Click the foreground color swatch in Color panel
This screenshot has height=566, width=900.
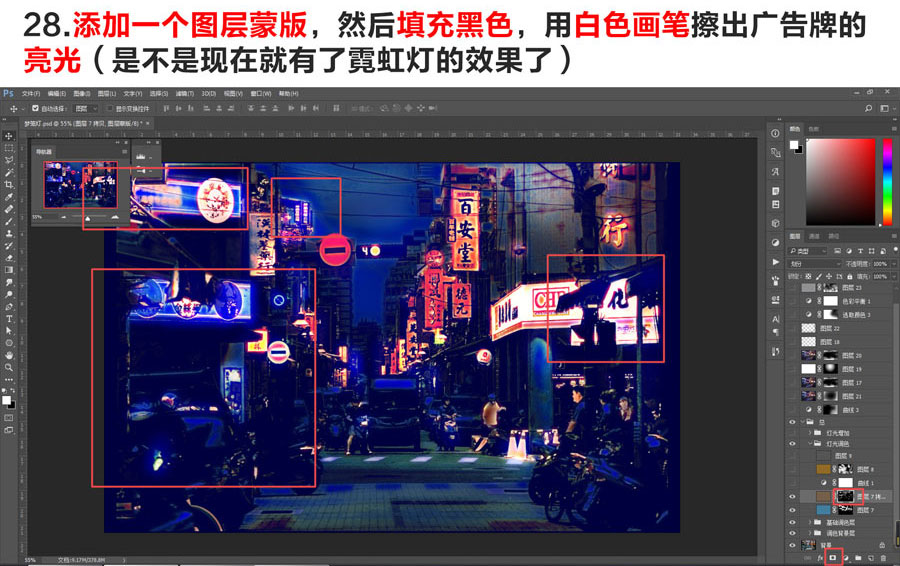[x=794, y=145]
